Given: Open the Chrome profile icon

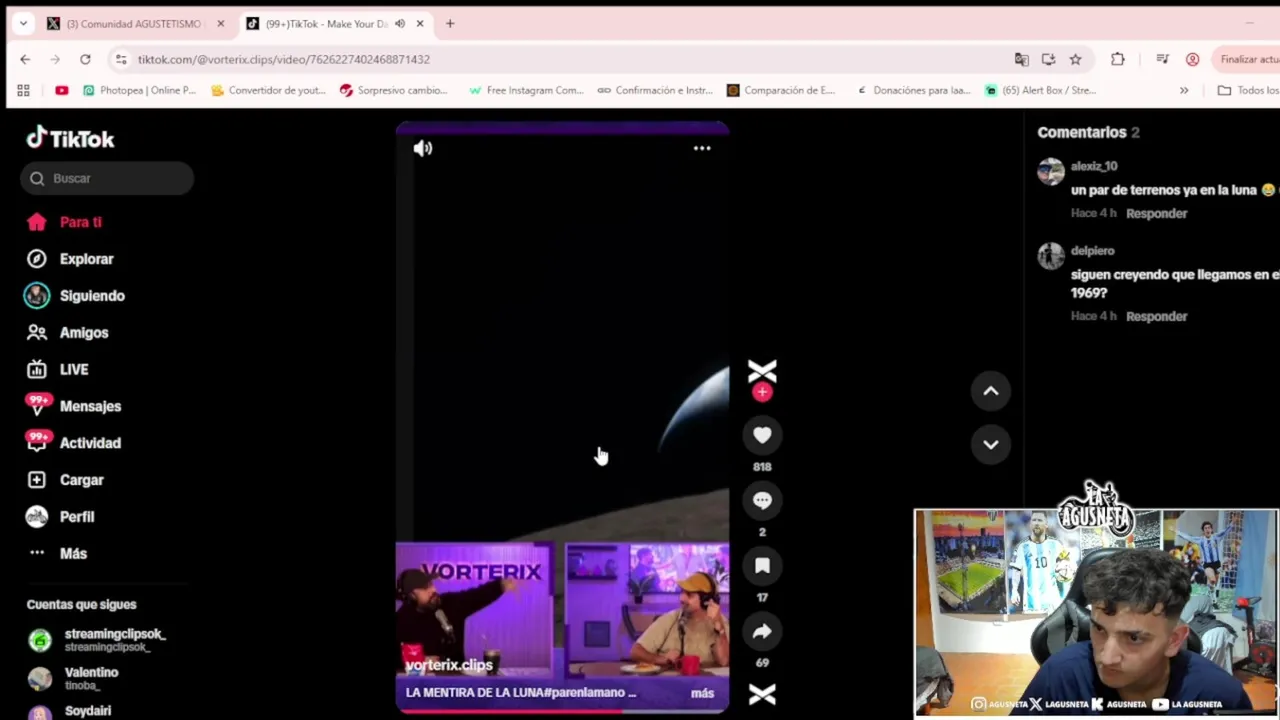Looking at the screenshot, I should pos(1192,60).
